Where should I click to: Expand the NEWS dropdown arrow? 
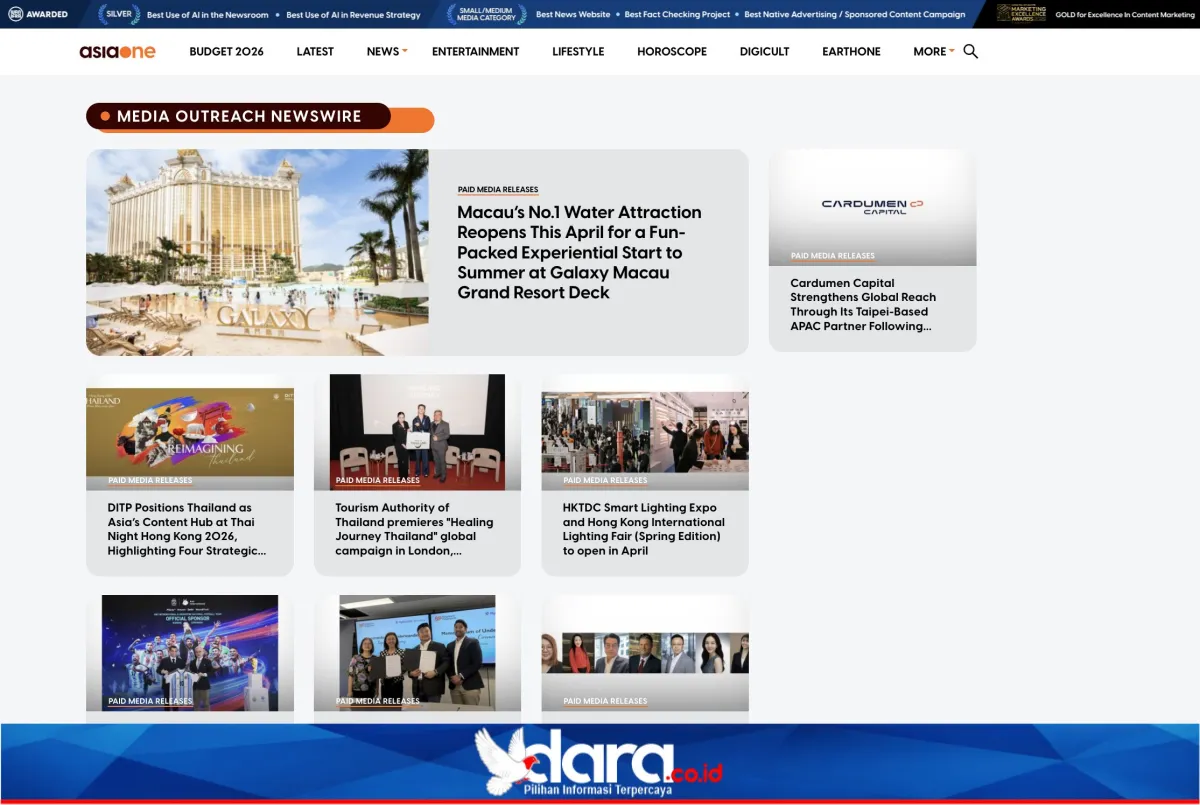coord(405,51)
